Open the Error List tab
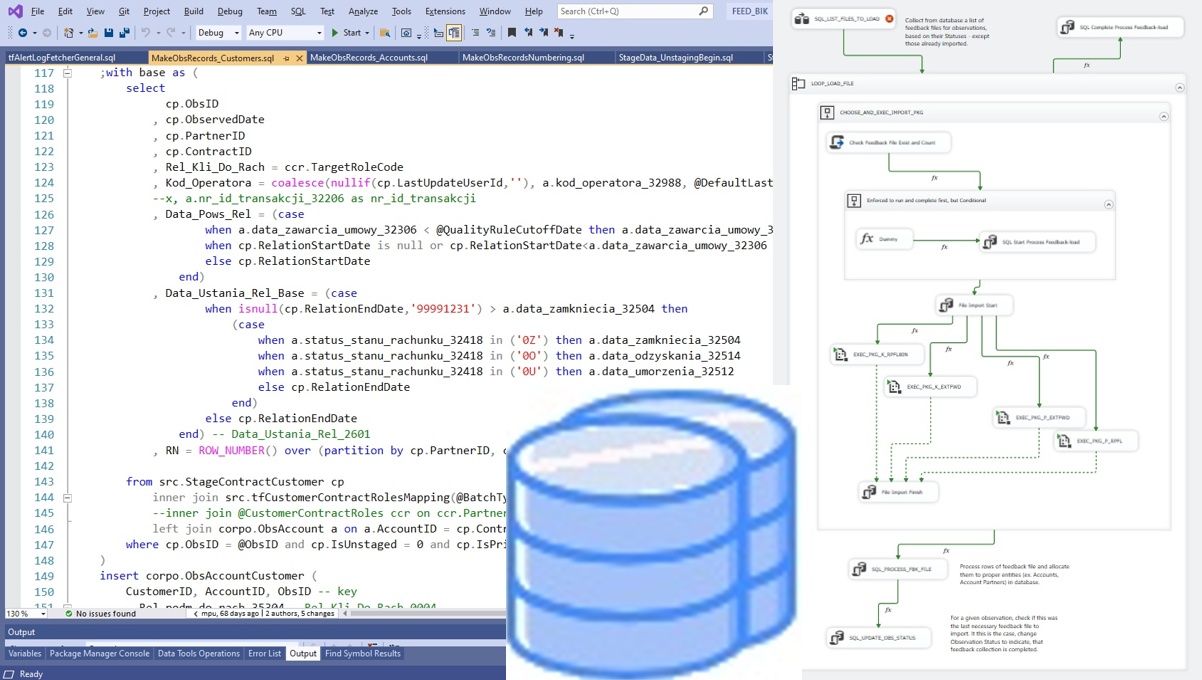This screenshot has height=680, width=1202. point(265,654)
